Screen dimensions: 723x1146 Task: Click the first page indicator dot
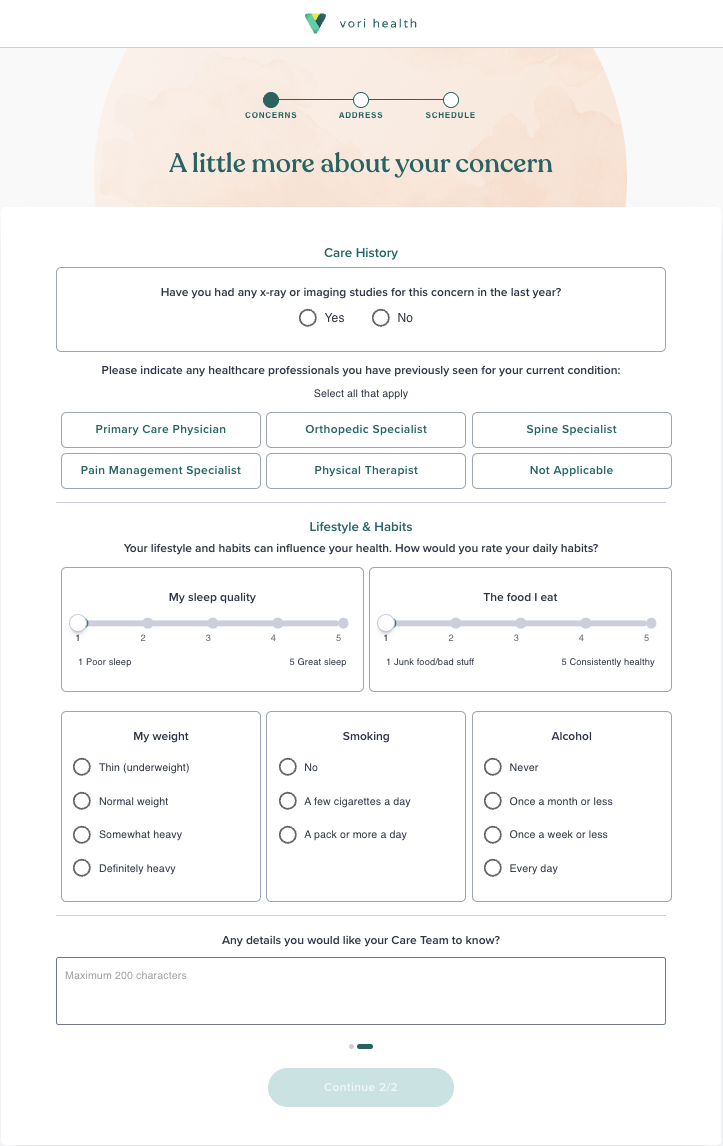coord(352,1047)
